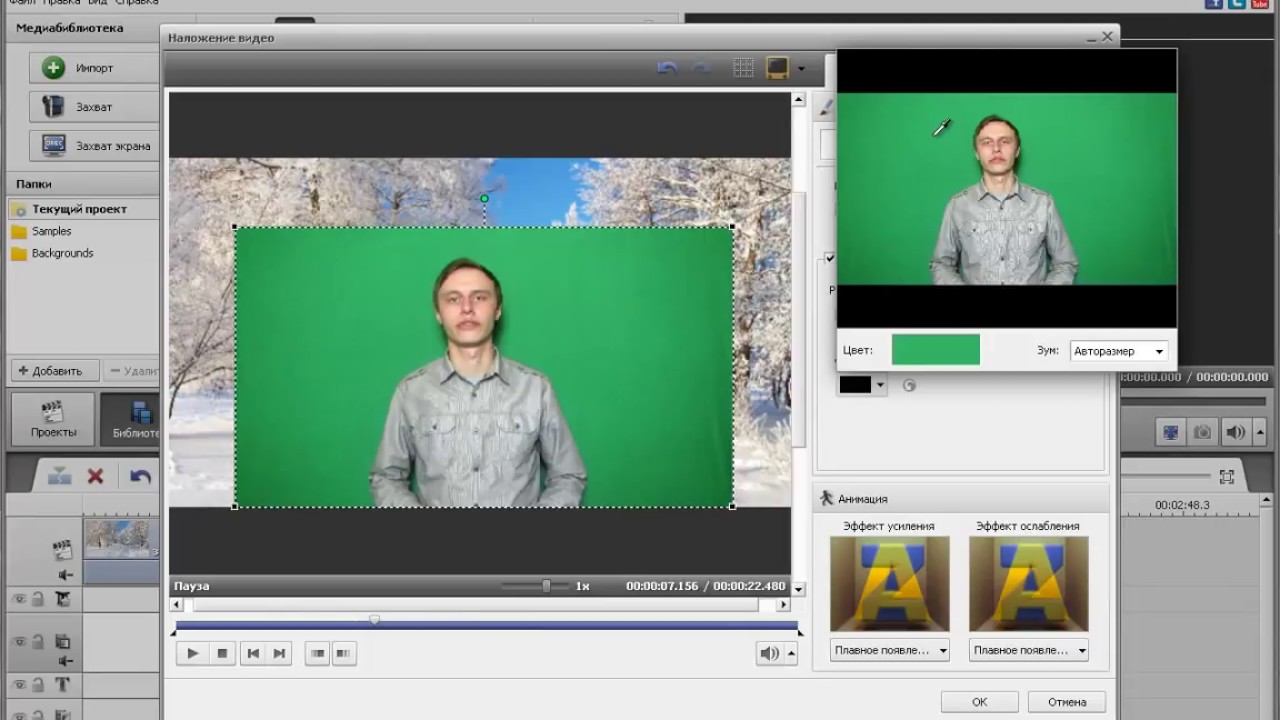Go to previous frame in overlay preview
This screenshot has width=1280, height=720.
click(253, 653)
